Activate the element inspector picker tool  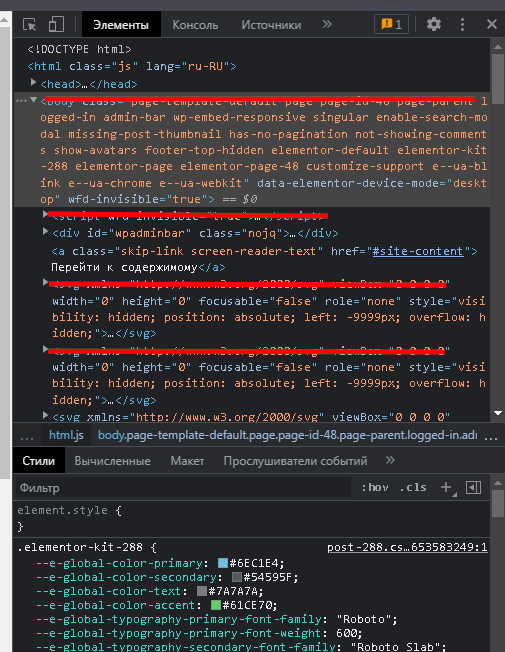click(x=30, y=25)
